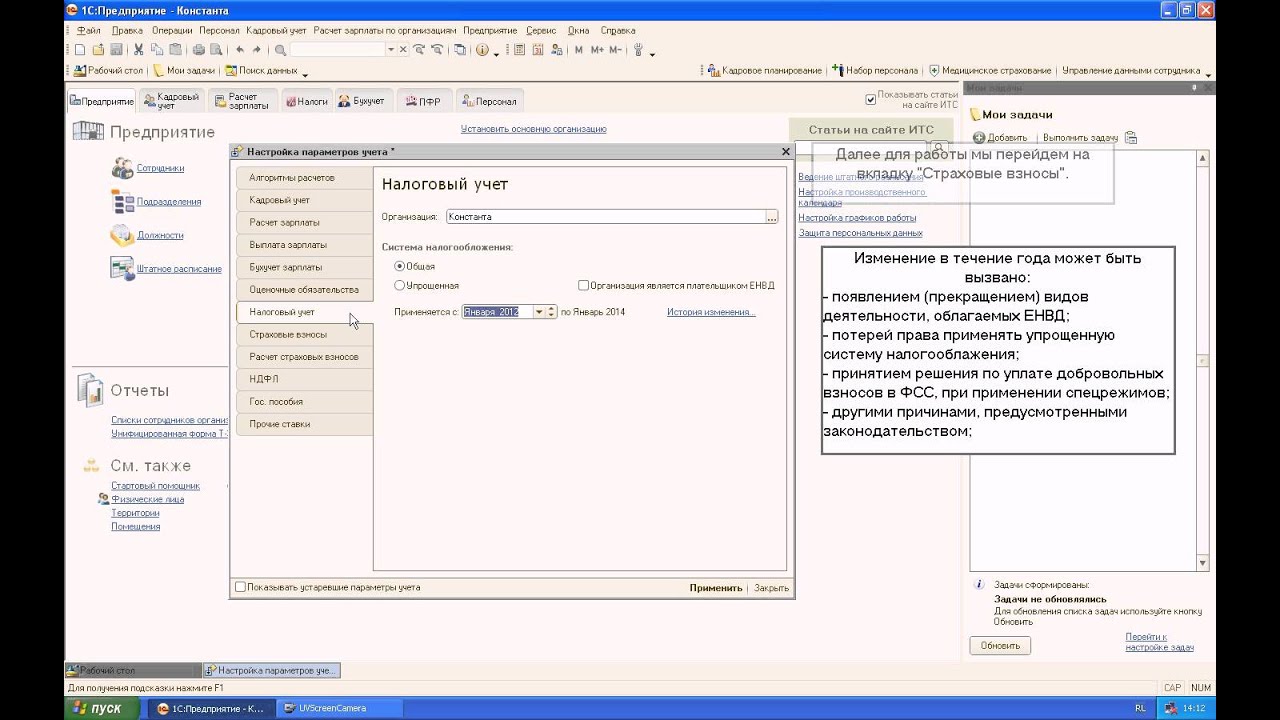Click the M+ memory add button

tap(597, 50)
